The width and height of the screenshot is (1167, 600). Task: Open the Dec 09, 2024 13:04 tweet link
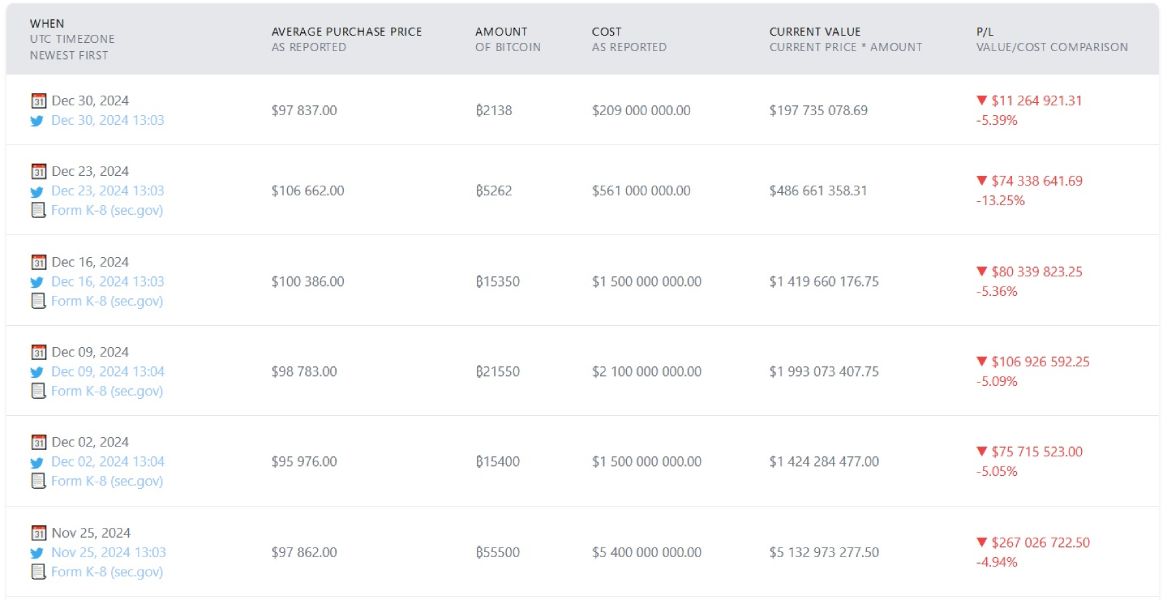click(x=108, y=371)
